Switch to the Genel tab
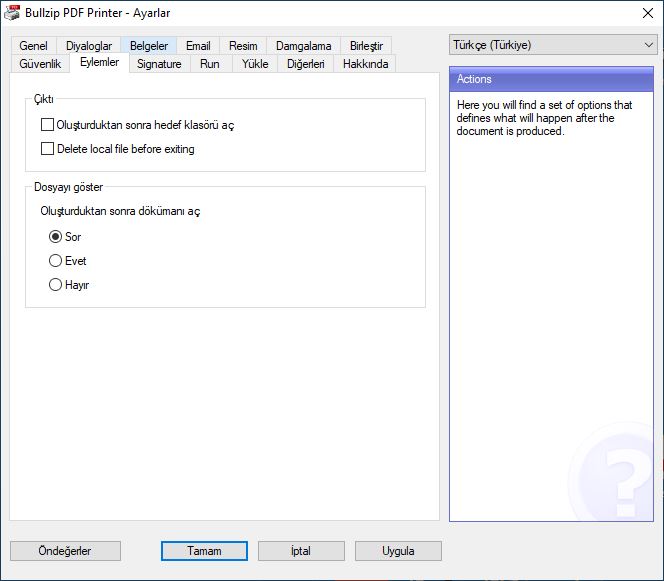This screenshot has width=664, height=581. pyautogui.click(x=33, y=46)
